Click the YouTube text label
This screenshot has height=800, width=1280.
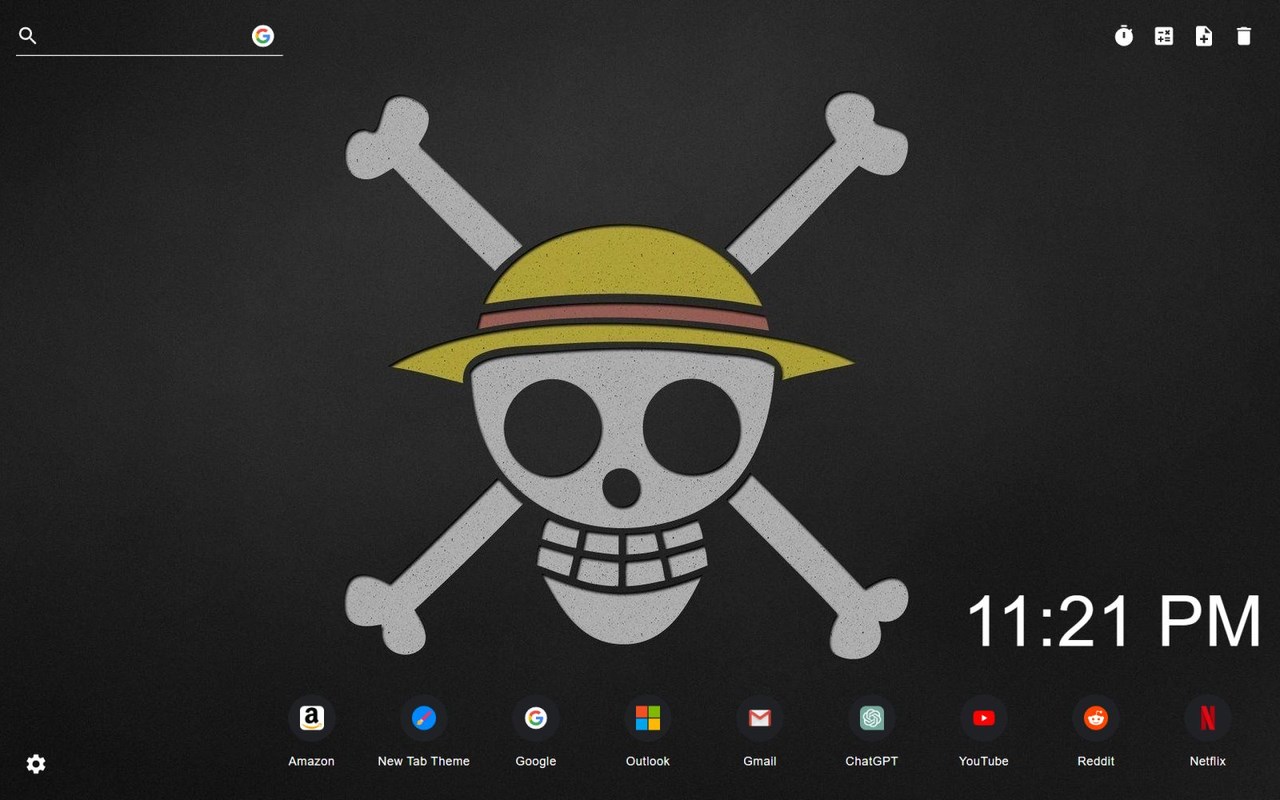[x=984, y=761]
